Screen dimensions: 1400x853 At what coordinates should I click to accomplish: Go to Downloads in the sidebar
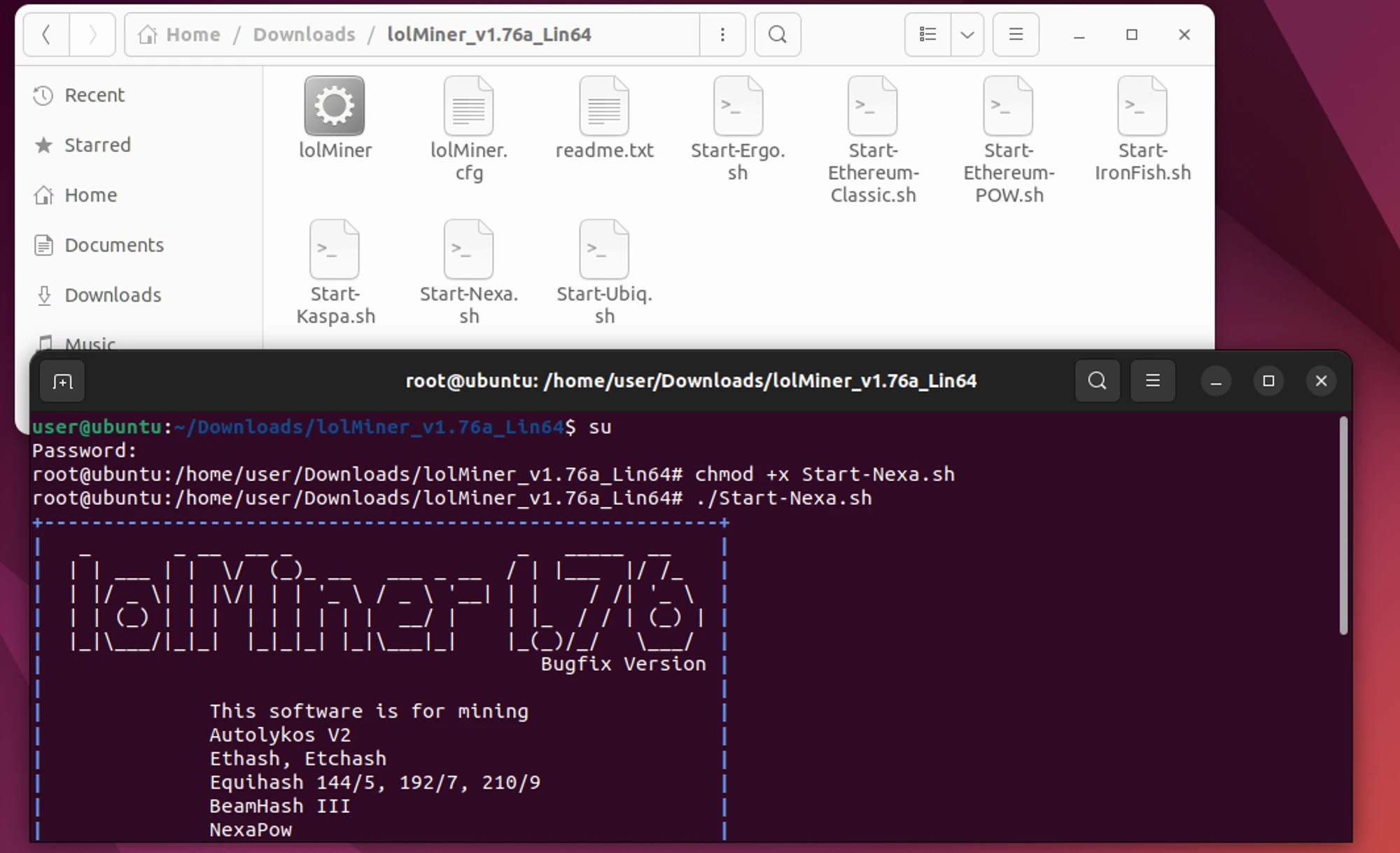click(112, 295)
